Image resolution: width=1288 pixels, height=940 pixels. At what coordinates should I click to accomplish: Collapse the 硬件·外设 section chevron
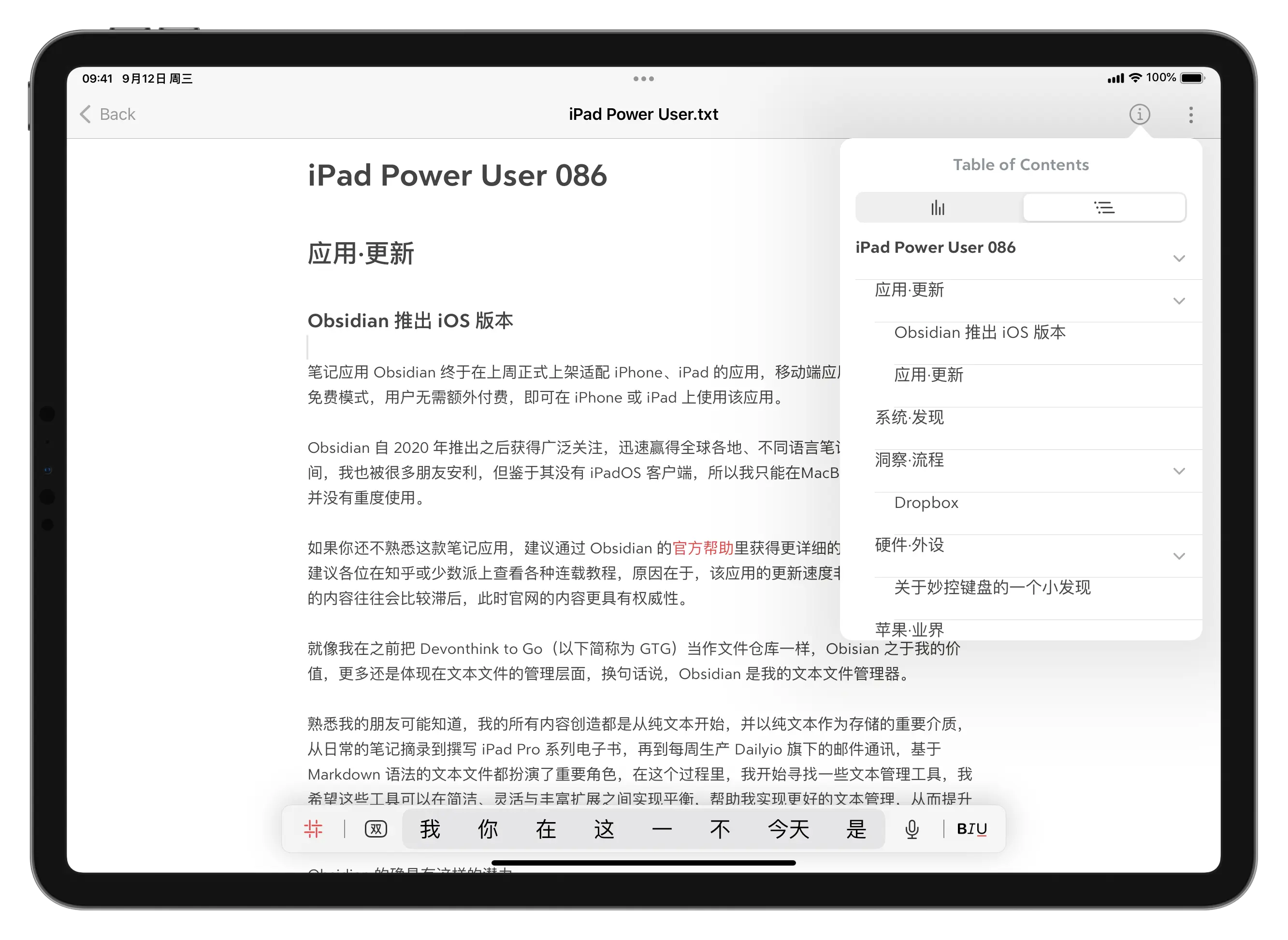[x=1179, y=555]
